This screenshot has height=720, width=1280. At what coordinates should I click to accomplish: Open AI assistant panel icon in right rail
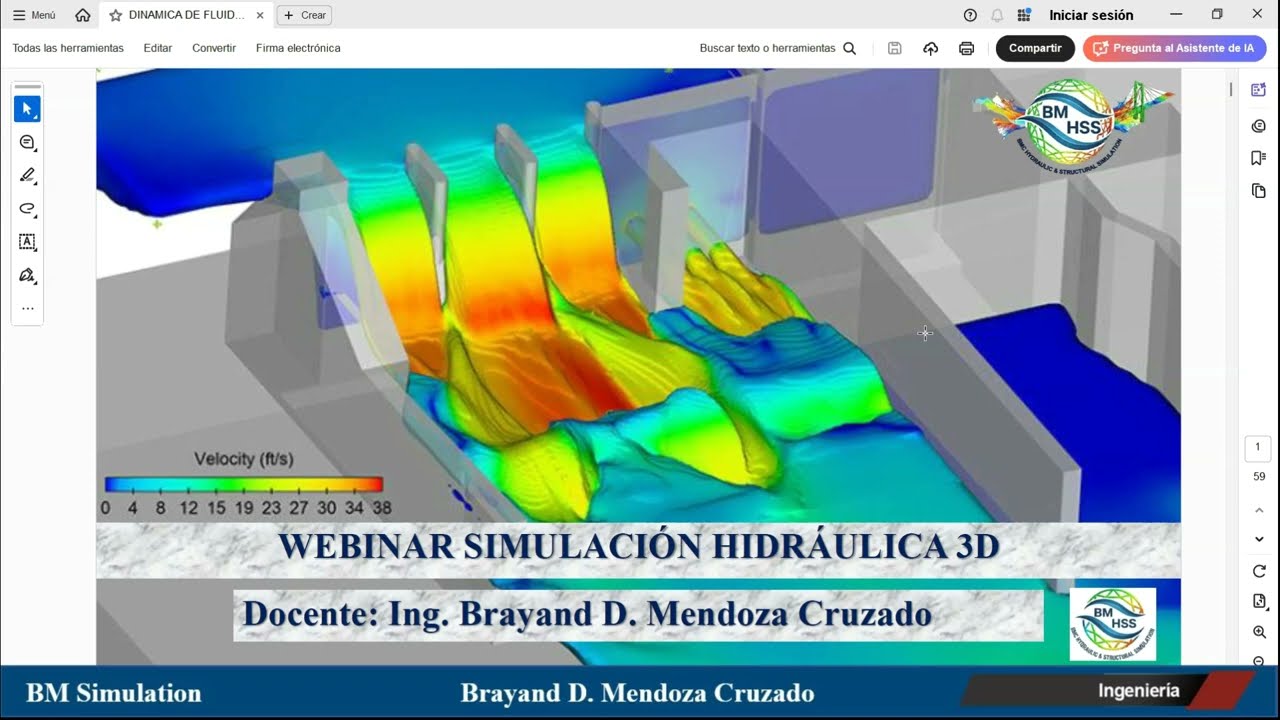pyautogui.click(x=1259, y=90)
